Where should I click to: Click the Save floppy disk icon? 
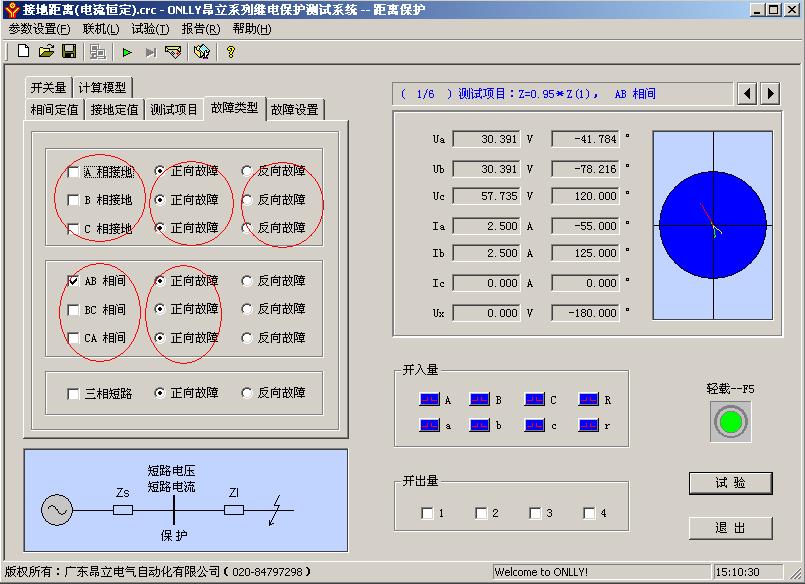point(69,51)
